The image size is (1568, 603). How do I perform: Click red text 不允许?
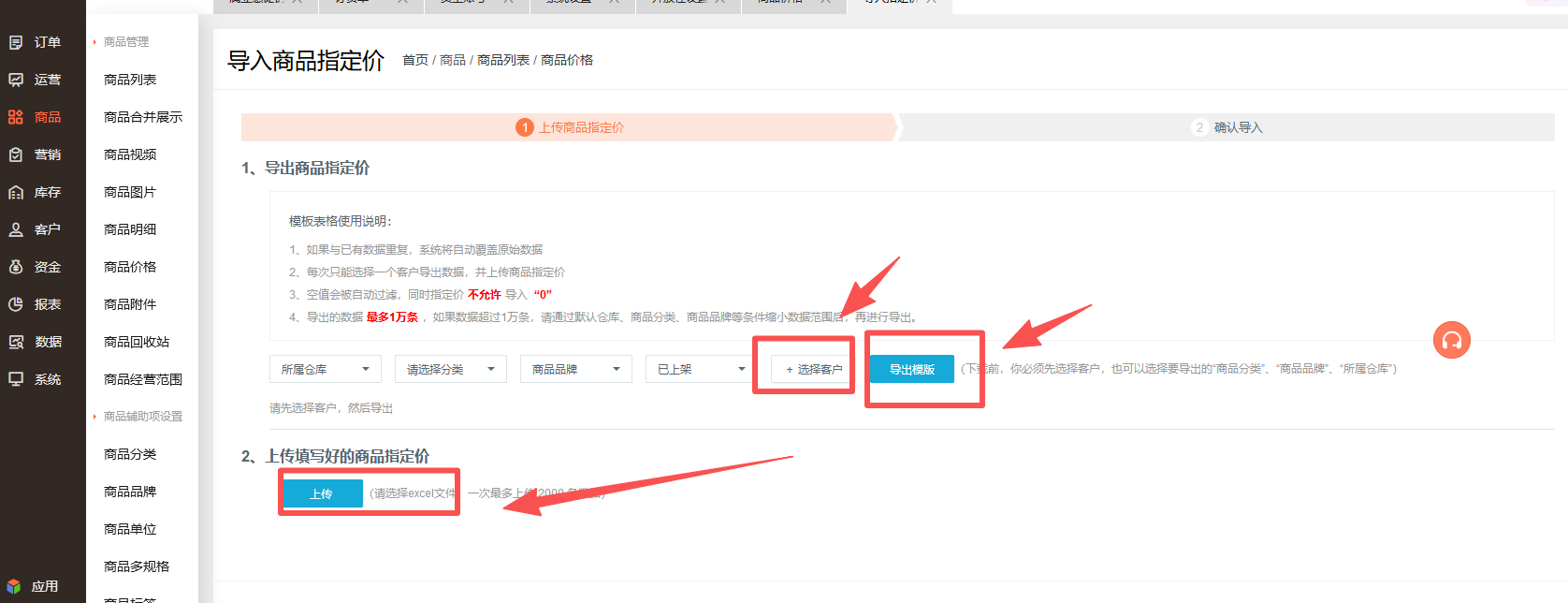click(x=485, y=295)
